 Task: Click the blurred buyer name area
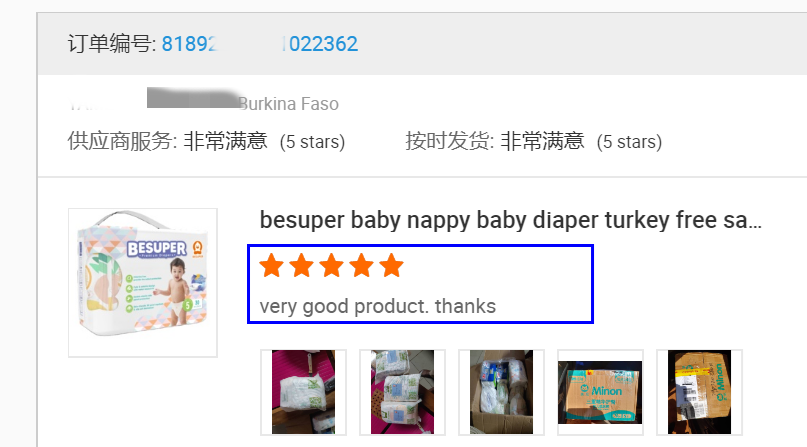coord(192,98)
